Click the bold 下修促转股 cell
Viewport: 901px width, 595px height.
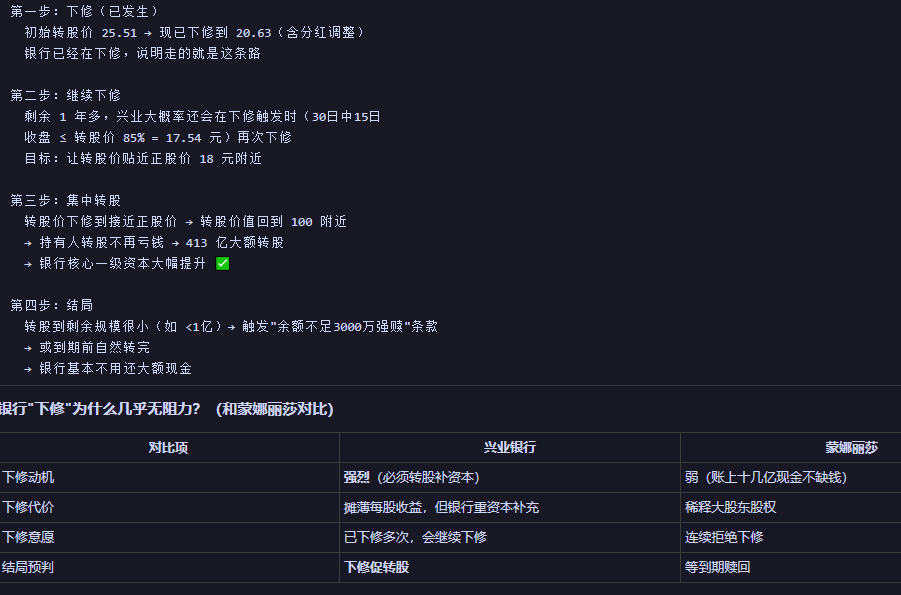tap(376, 567)
